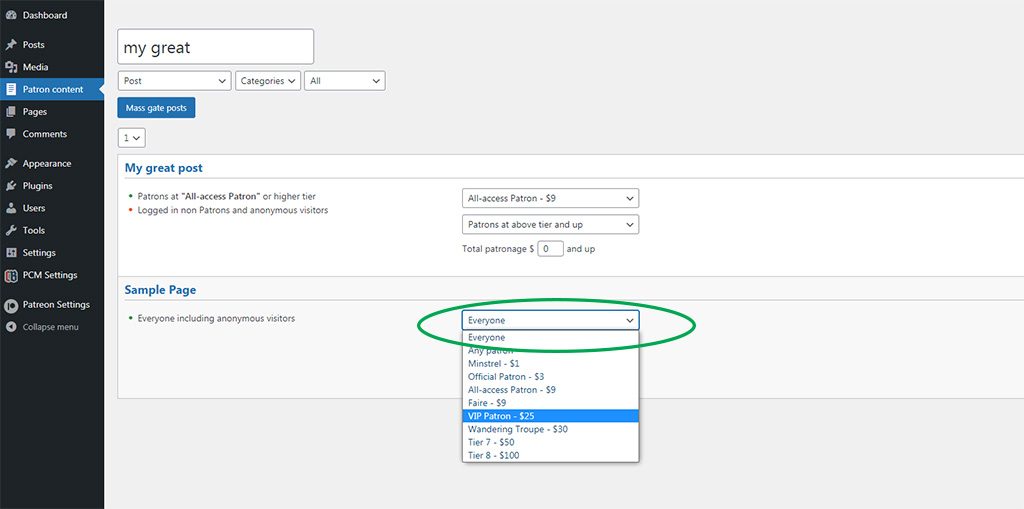
Task: Open Appearance menu label
Action: click(x=47, y=163)
